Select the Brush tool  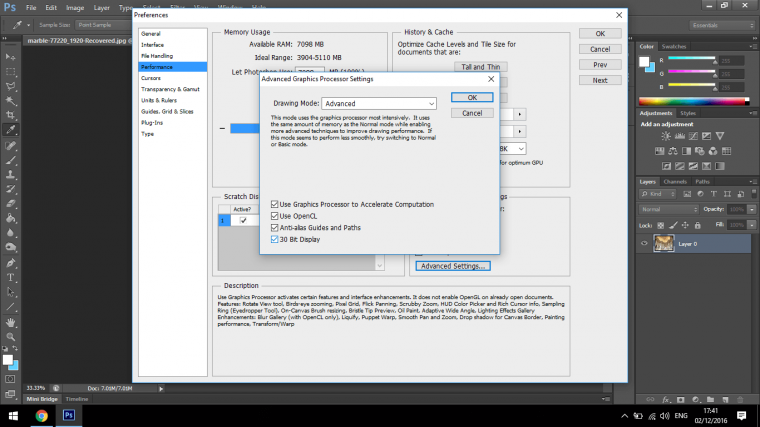coord(10,160)
